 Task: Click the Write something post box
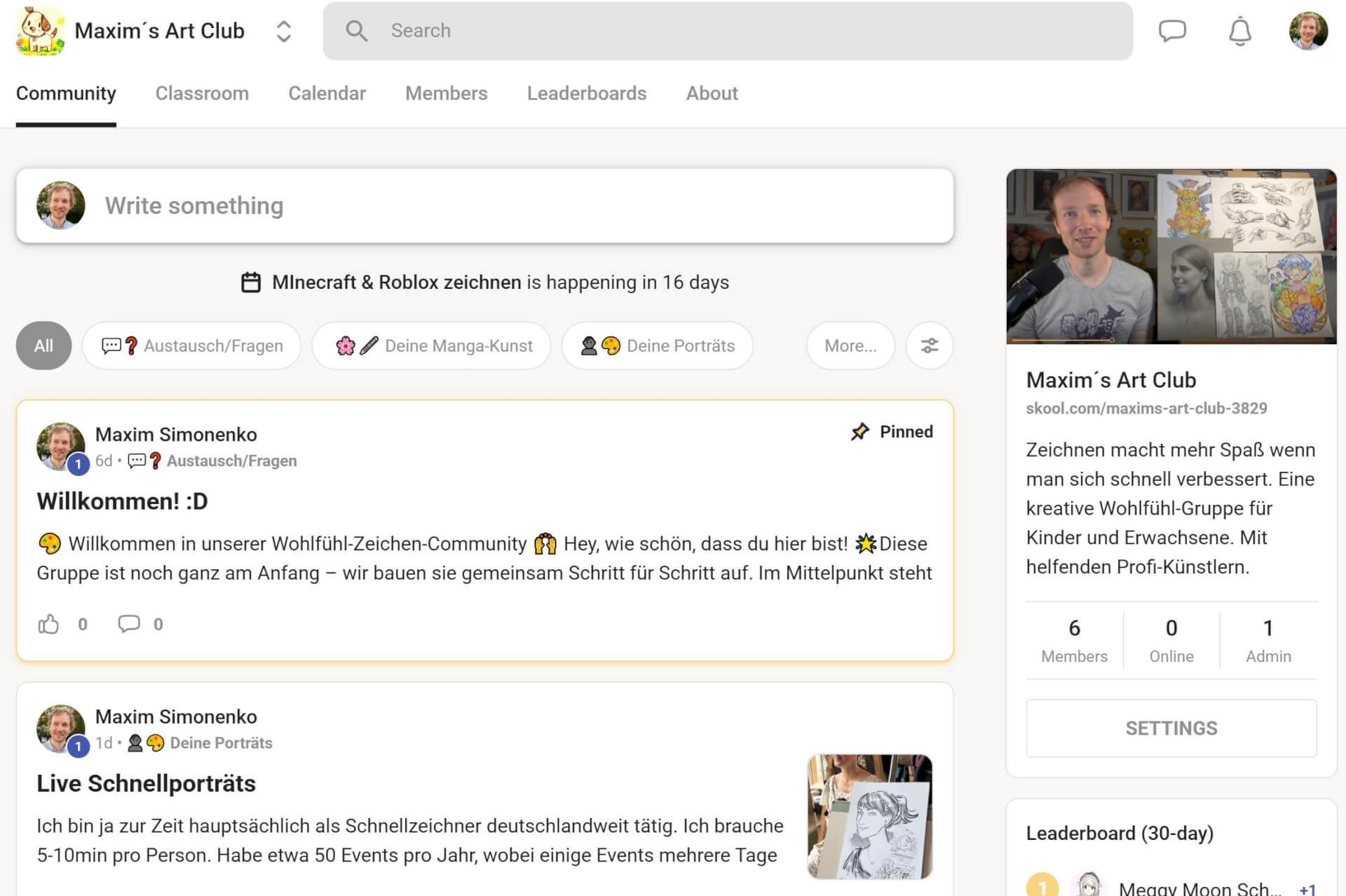[x=485, y=205]
